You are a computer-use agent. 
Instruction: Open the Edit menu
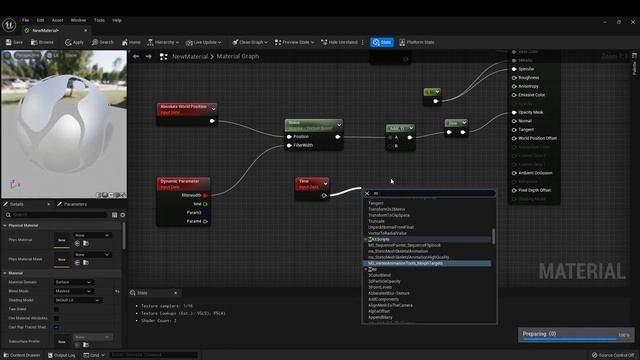(40, 20)
